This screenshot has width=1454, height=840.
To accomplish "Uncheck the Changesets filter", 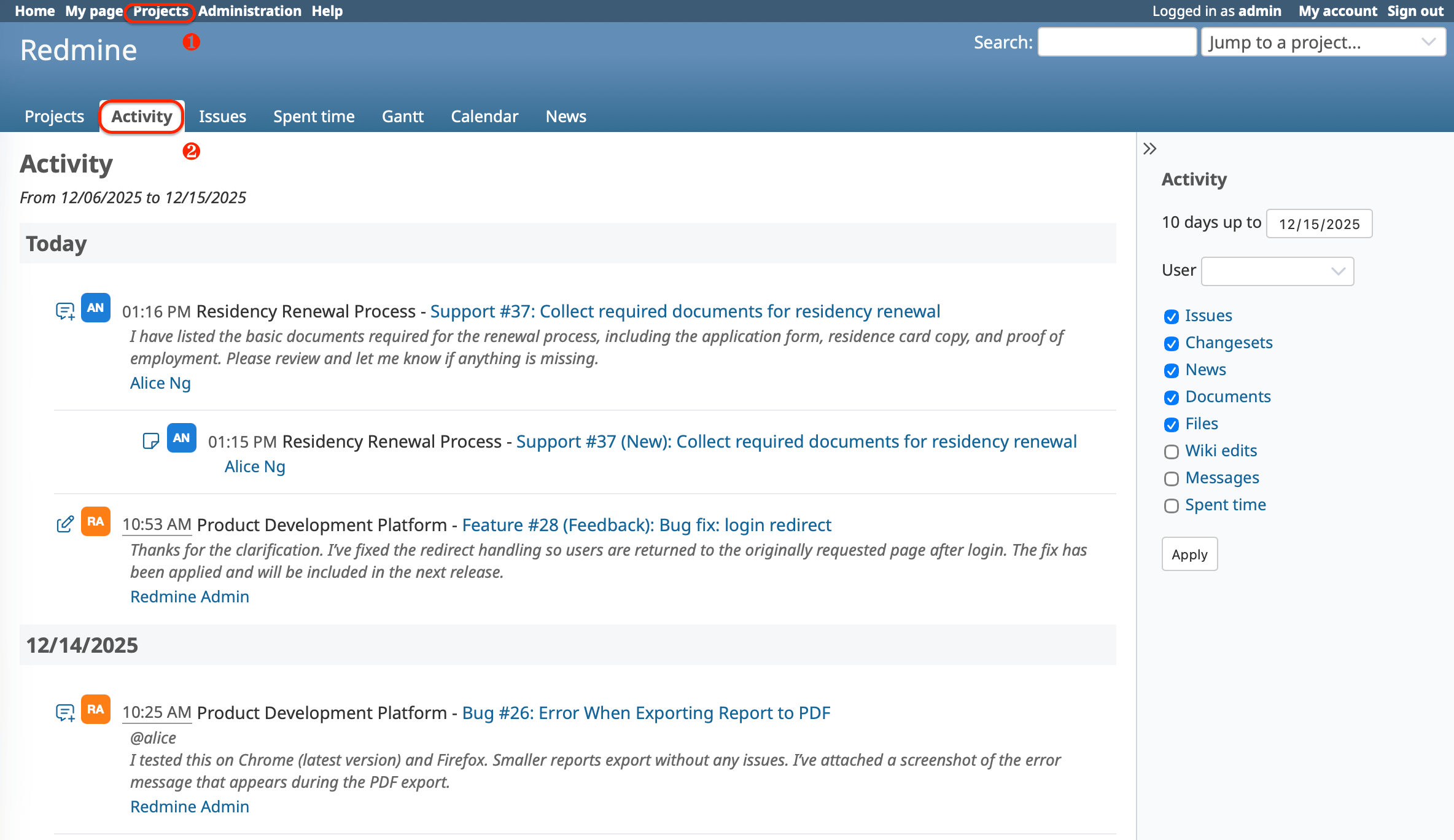I will pyautogui.click(x=1172, y=344).
